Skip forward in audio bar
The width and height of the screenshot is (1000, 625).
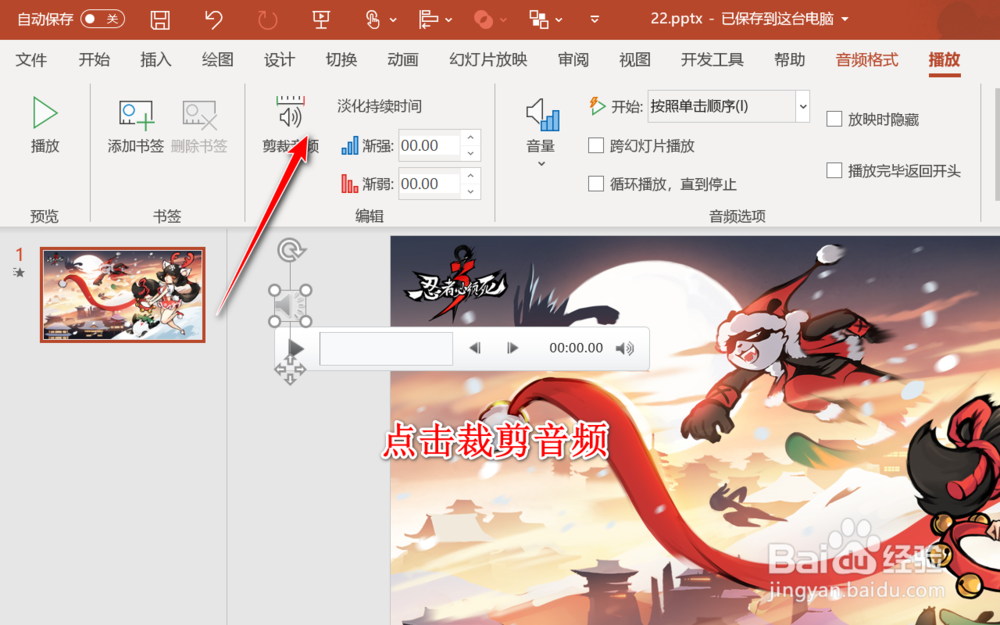pos(512,348)
